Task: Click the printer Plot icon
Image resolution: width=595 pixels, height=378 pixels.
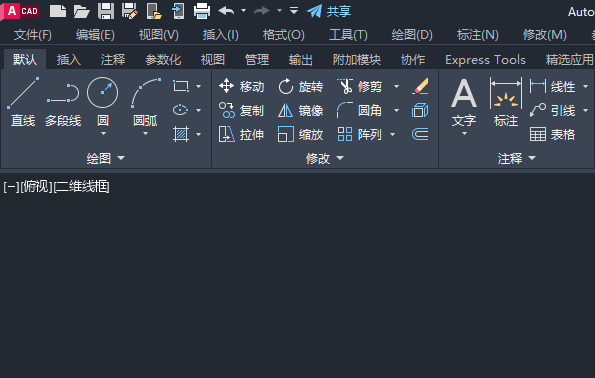Action: 202,11
